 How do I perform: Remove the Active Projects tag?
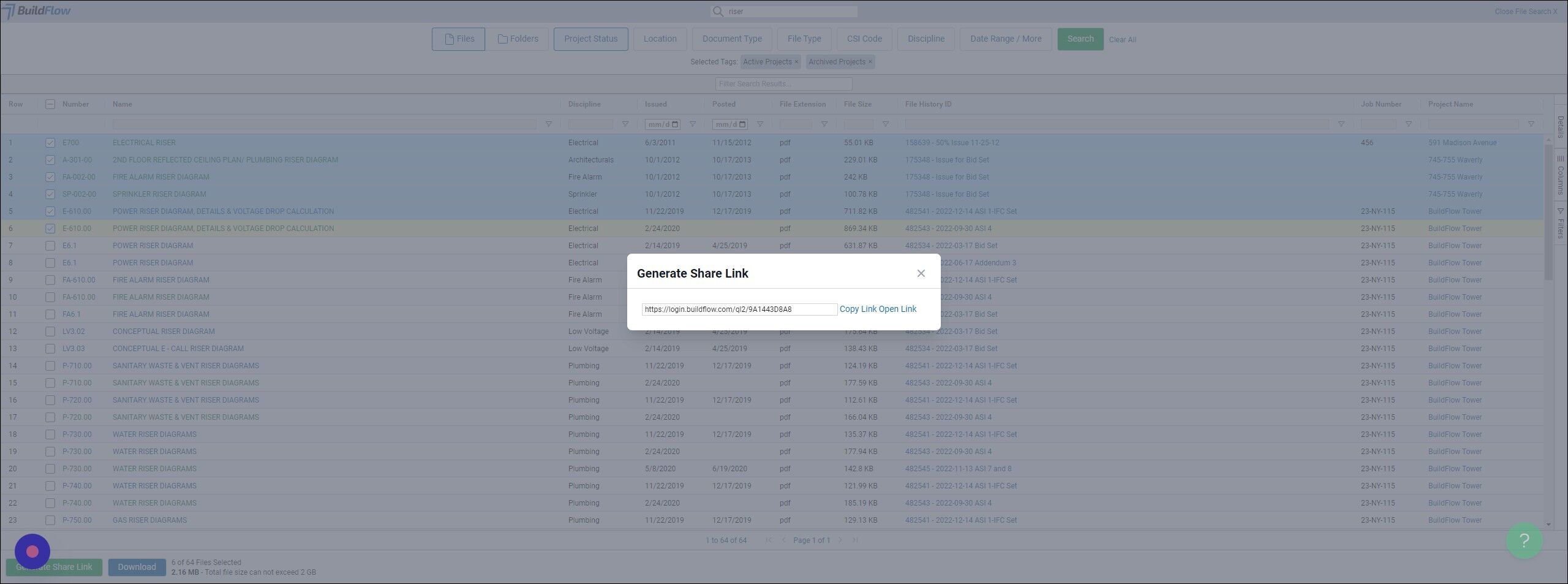point(796,62)
